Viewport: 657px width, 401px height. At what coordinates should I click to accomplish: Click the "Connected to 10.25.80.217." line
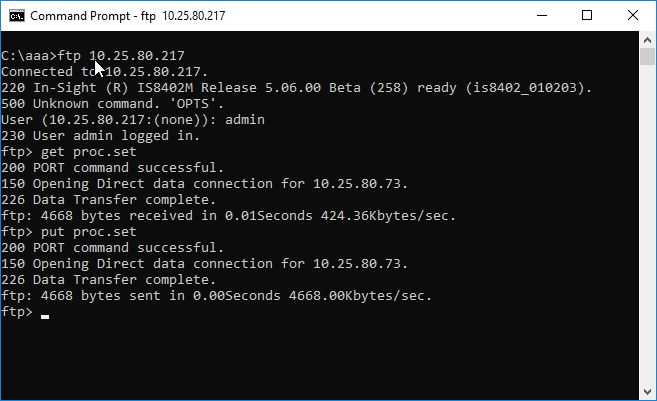105,72
